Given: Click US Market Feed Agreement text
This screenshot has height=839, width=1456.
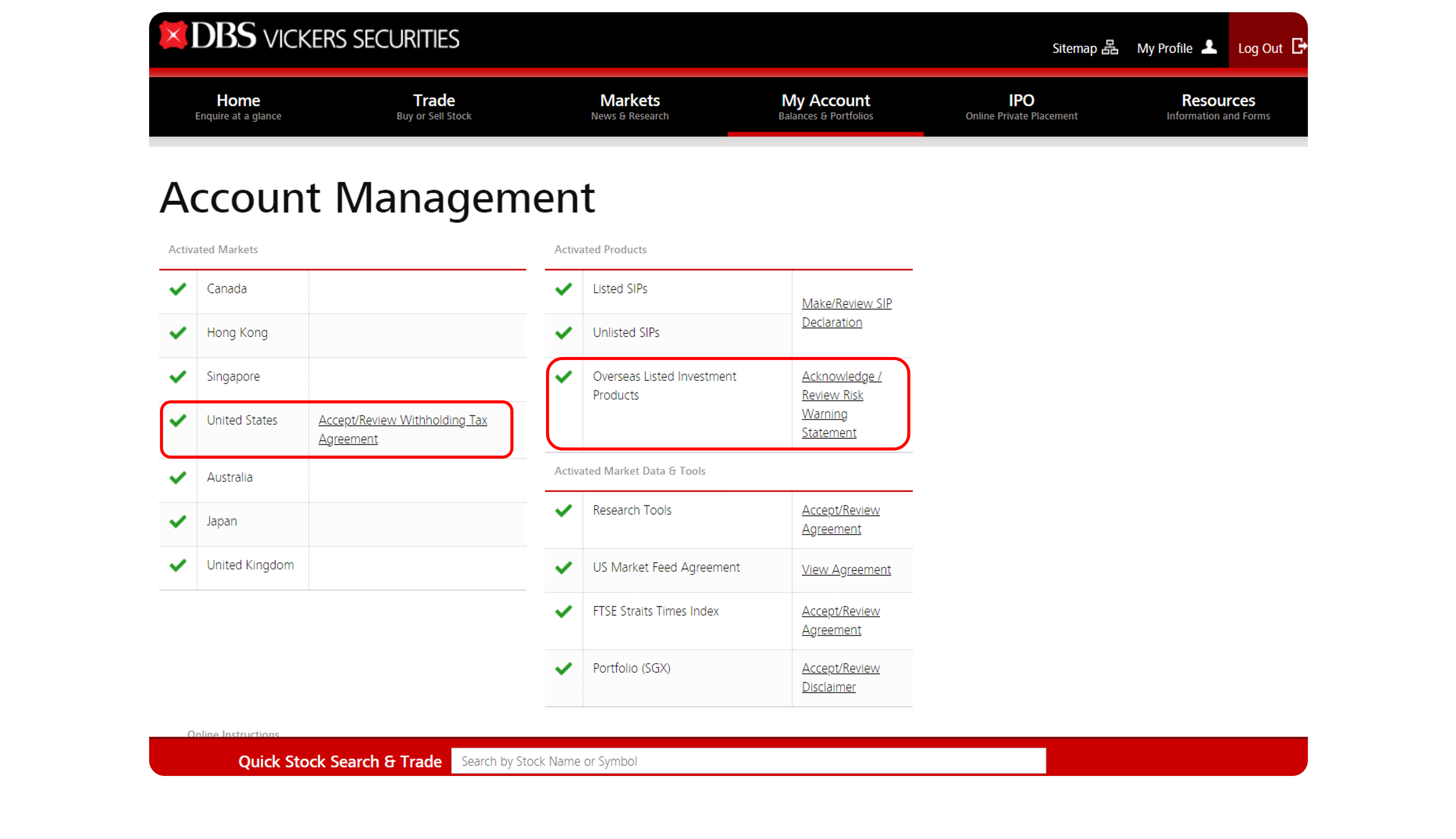Looking at the screenshot, I should tap(666, 567).
